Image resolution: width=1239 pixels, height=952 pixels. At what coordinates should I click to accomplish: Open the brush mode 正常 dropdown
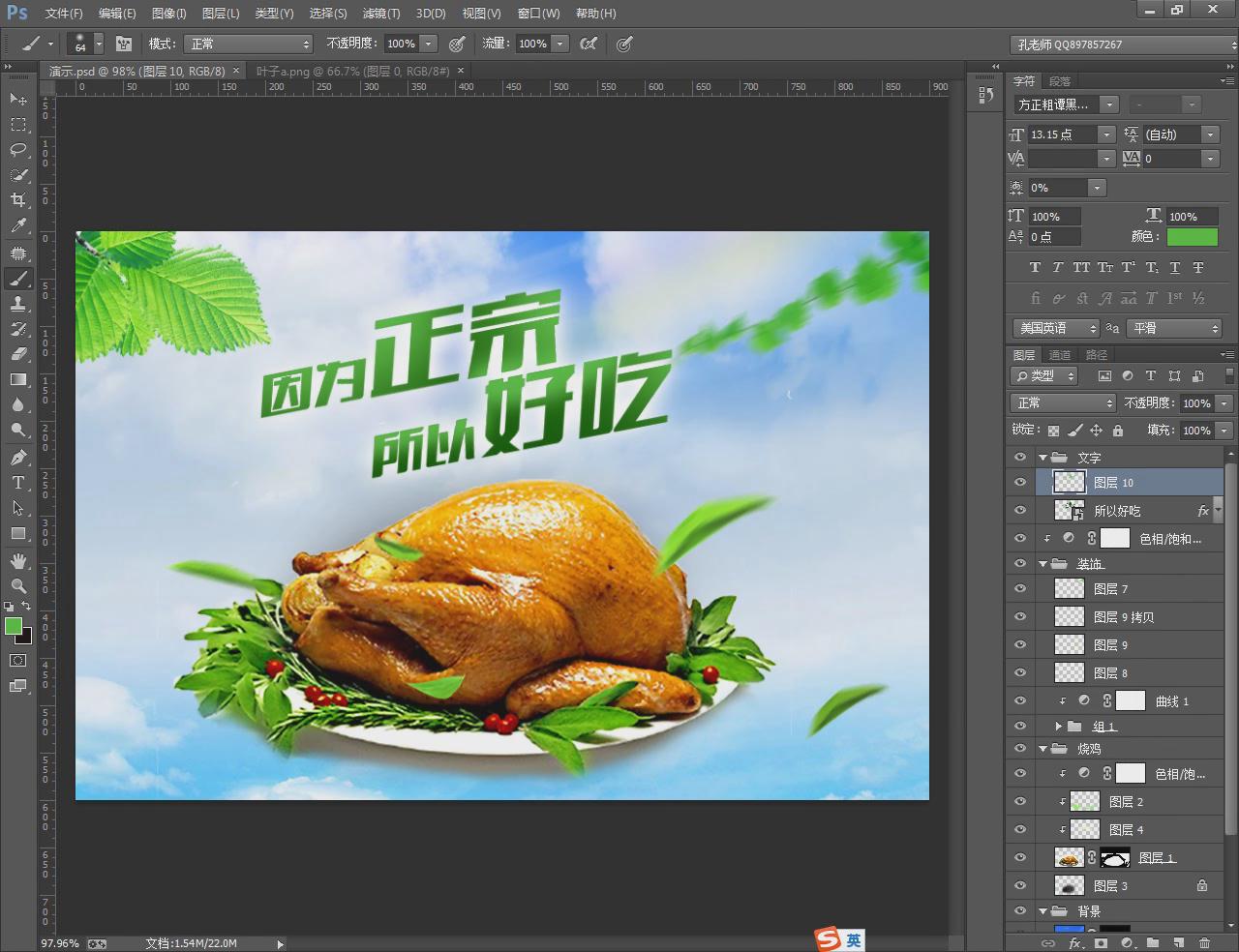[249, 44]
